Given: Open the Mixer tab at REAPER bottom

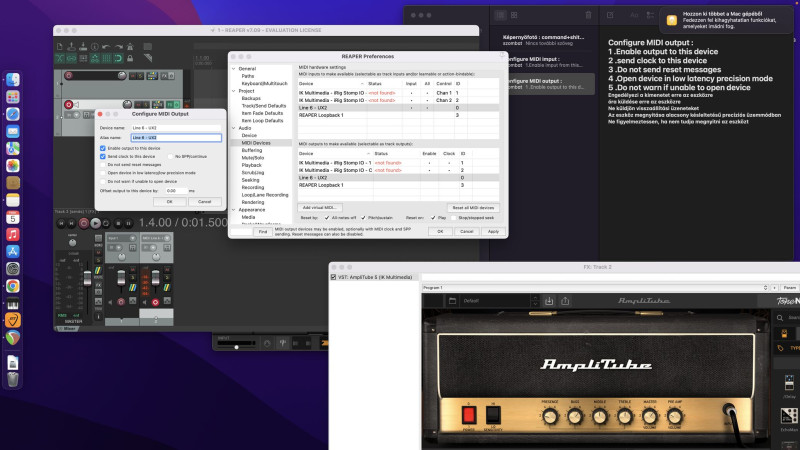Looking at the screenshot, I should point(68,329).
